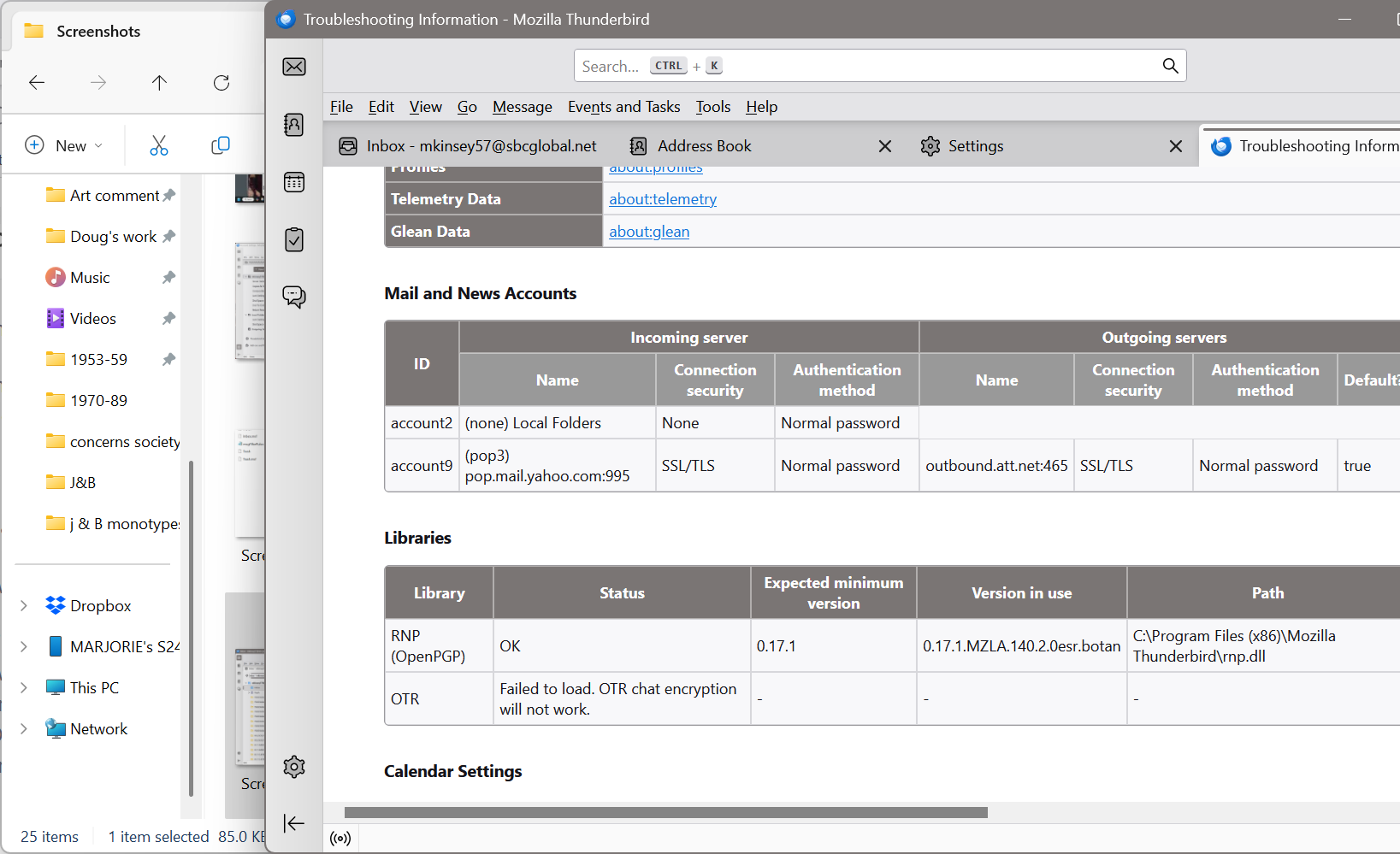Open the Tools menu
This screenshot has width=1400, height=854.
coord(712,107)
